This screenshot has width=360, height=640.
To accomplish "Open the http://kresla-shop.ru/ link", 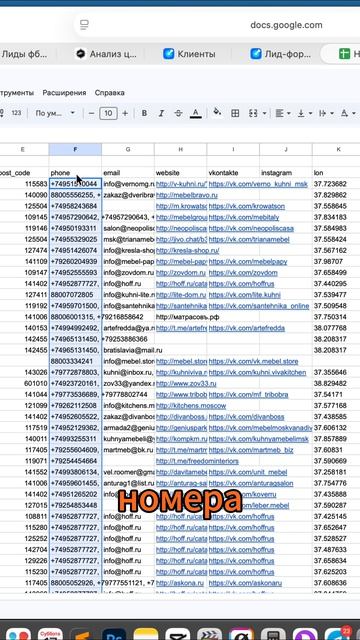I will point(187,251).
